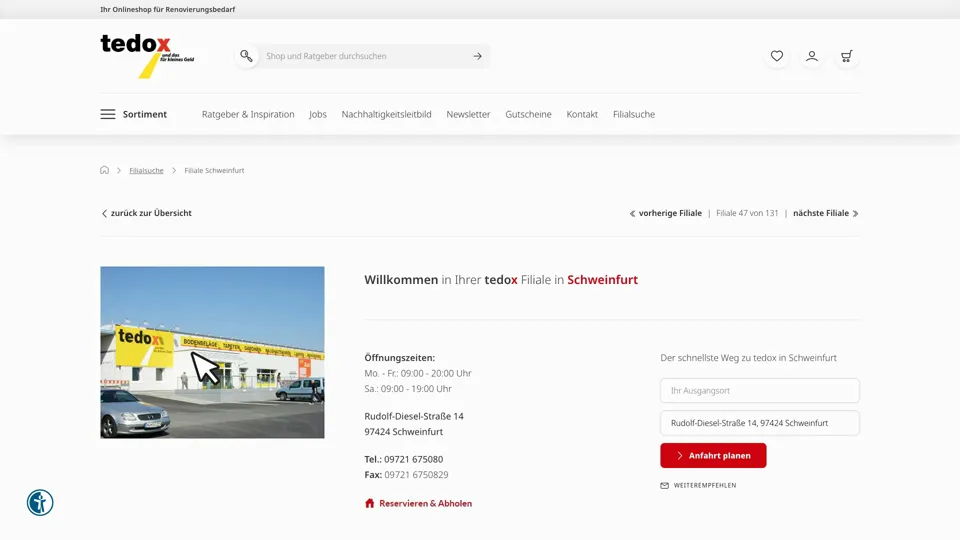Open the Newsletter page
960x540 pixels.
(468, 114)
